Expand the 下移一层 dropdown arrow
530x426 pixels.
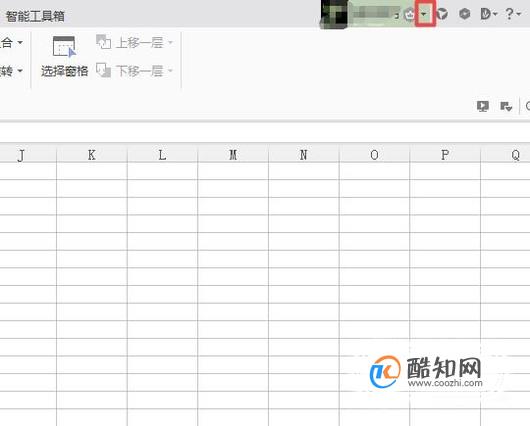(x=170, y=71)
